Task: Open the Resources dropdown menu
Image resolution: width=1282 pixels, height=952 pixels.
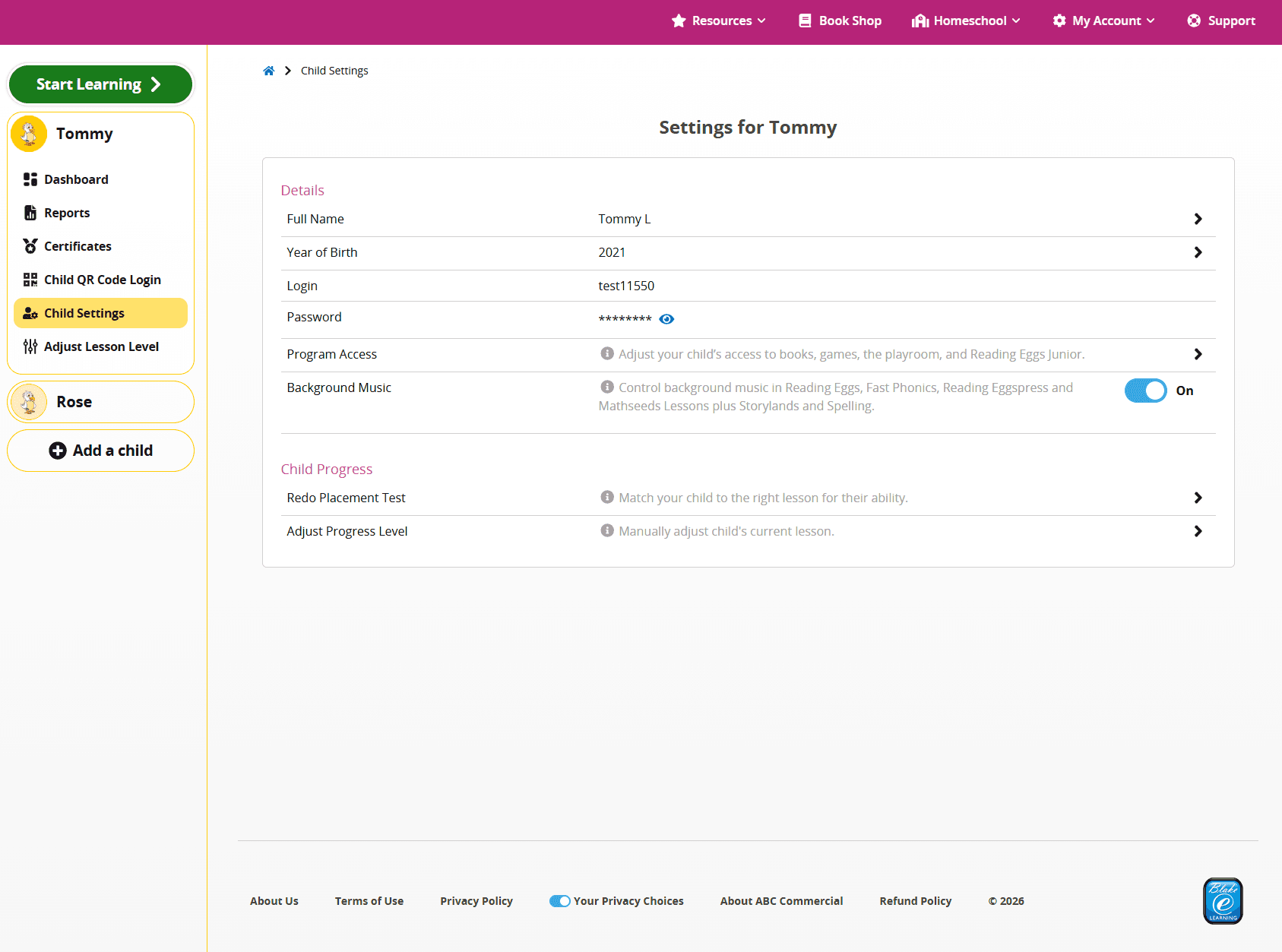Action: point(719,21)
